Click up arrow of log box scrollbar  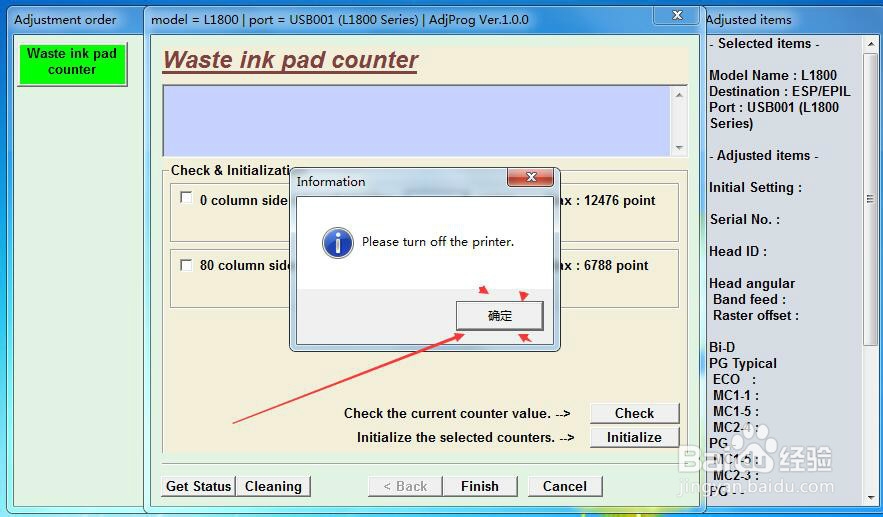tap(679, 95)
